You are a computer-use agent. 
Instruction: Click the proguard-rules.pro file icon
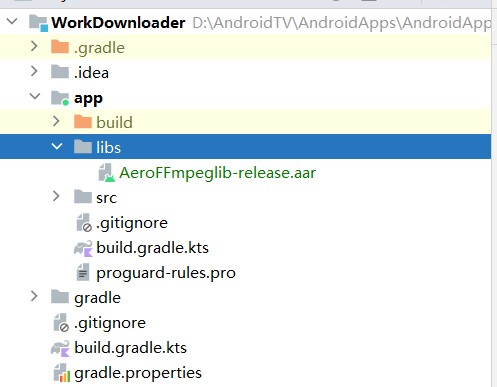[83, 272]
